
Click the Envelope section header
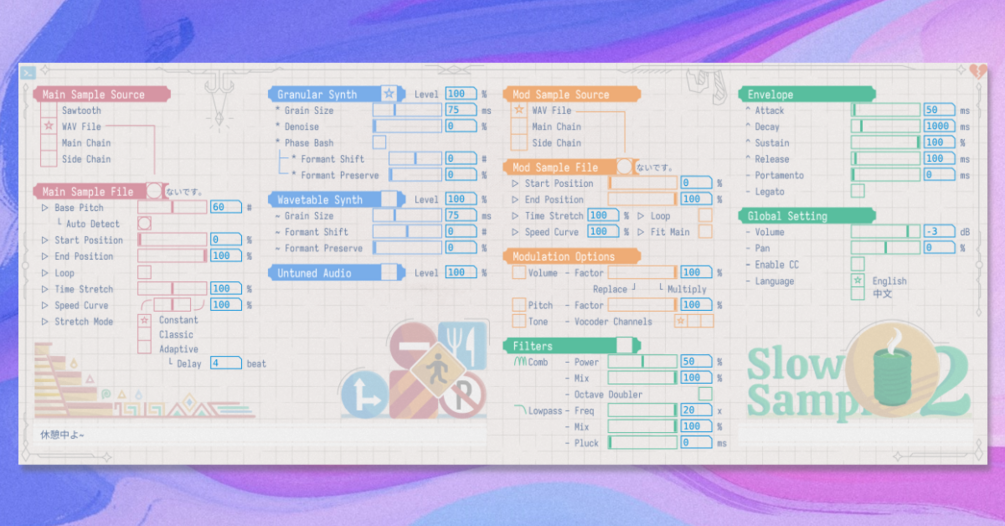pos(808,94)
